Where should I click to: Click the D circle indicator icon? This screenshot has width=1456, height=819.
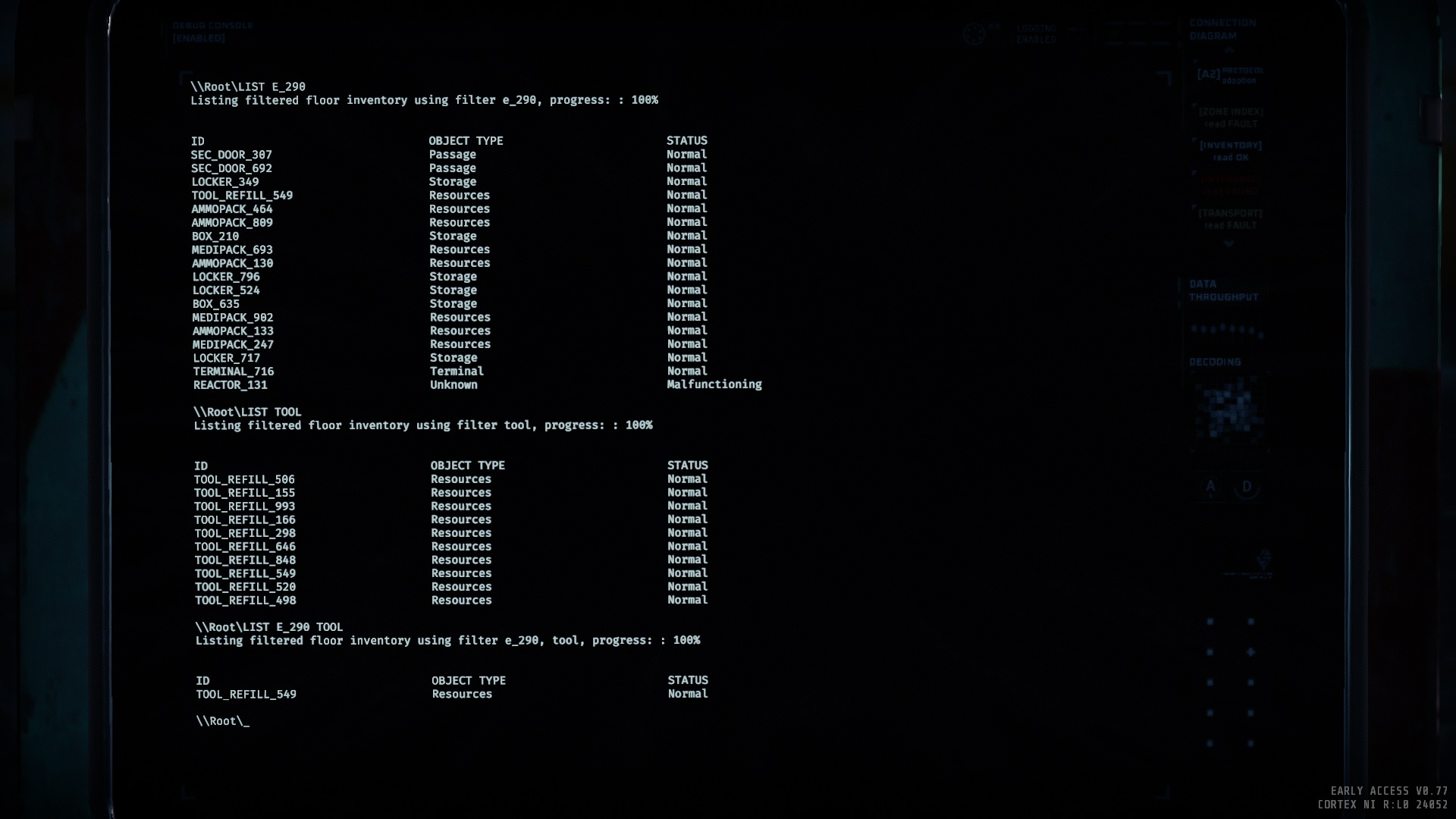coord(1247,487)
